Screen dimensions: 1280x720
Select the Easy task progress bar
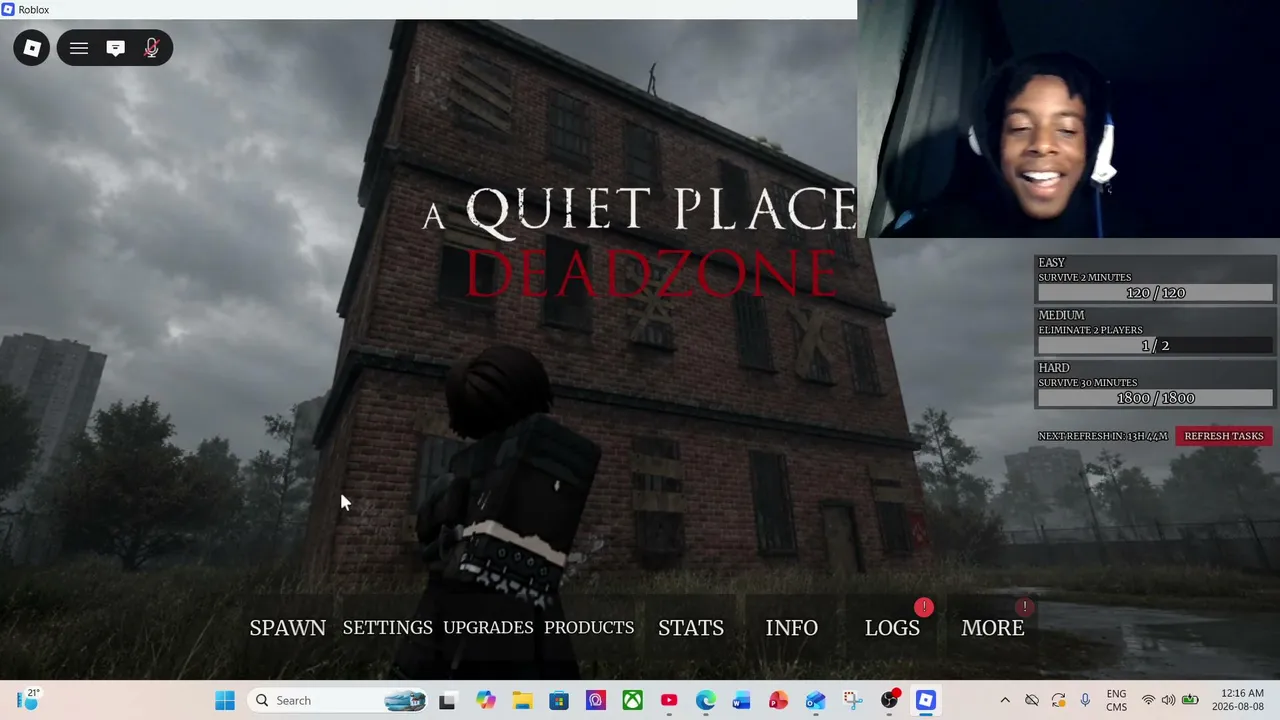pyautogui.click(x=1156, y=293)
